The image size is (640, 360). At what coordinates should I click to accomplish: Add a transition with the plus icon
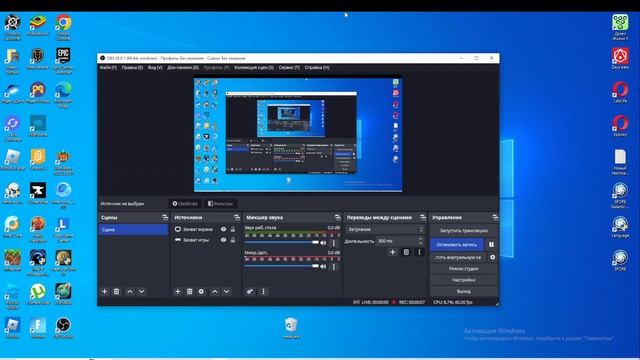393,252
